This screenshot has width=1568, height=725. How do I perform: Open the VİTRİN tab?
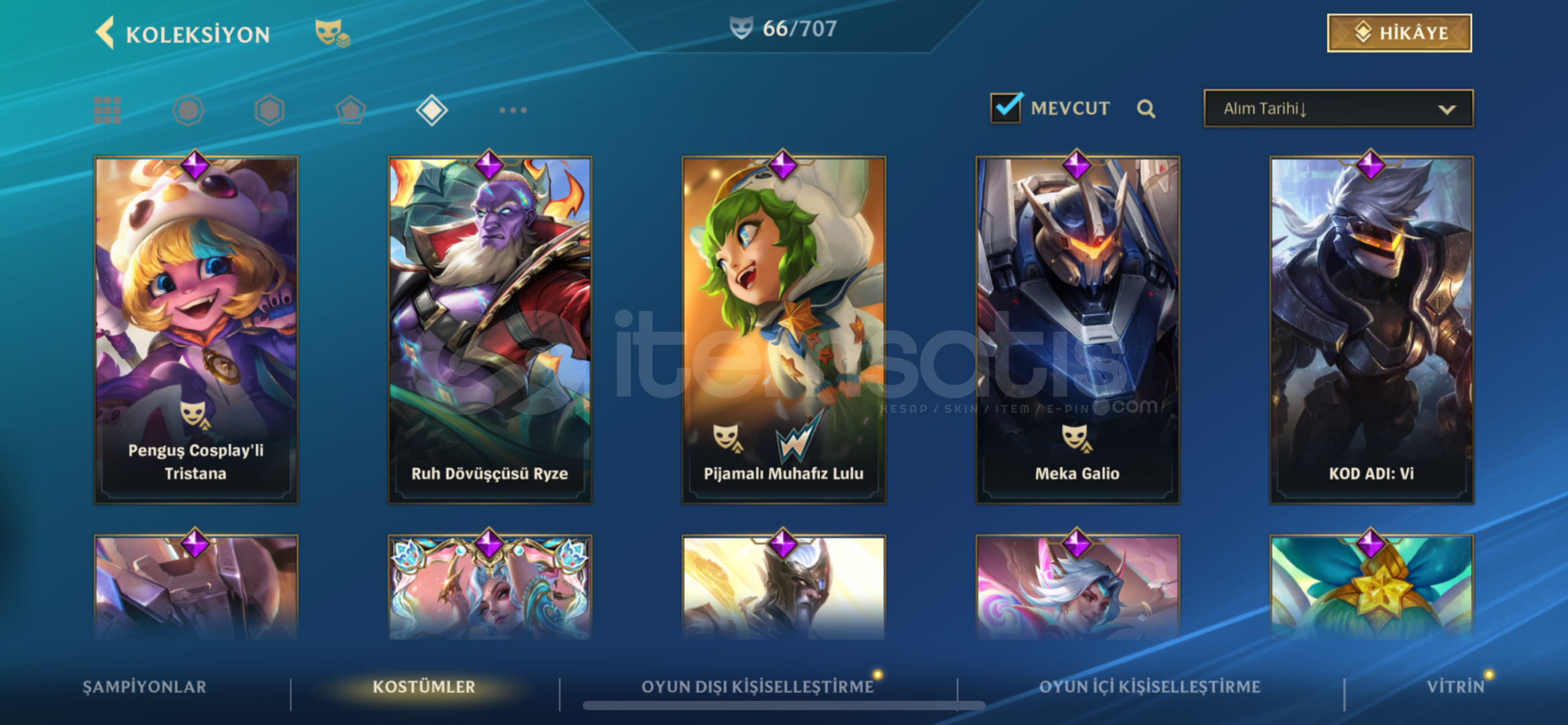[x=1455, y=687]
